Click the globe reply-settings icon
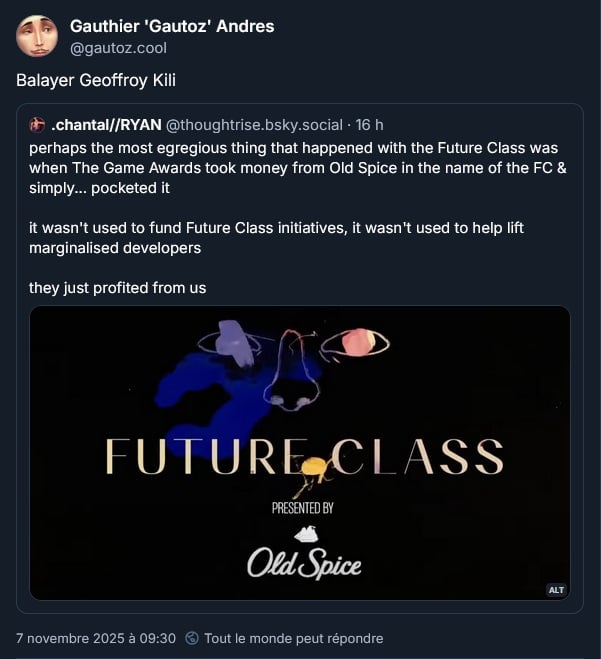The height and width of the screenshot is (659, 601). (192, 638)
